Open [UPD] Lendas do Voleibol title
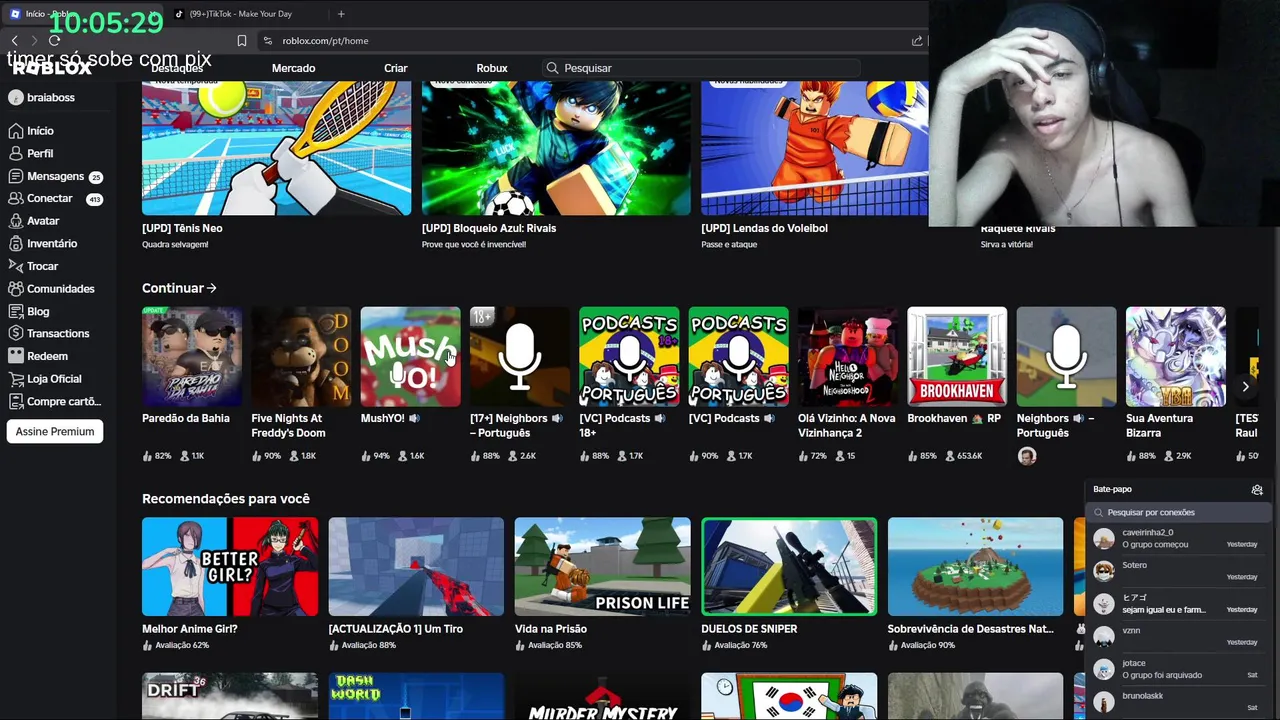The width and height of the screenshot is (1280, 720). (x=764, y=228)
